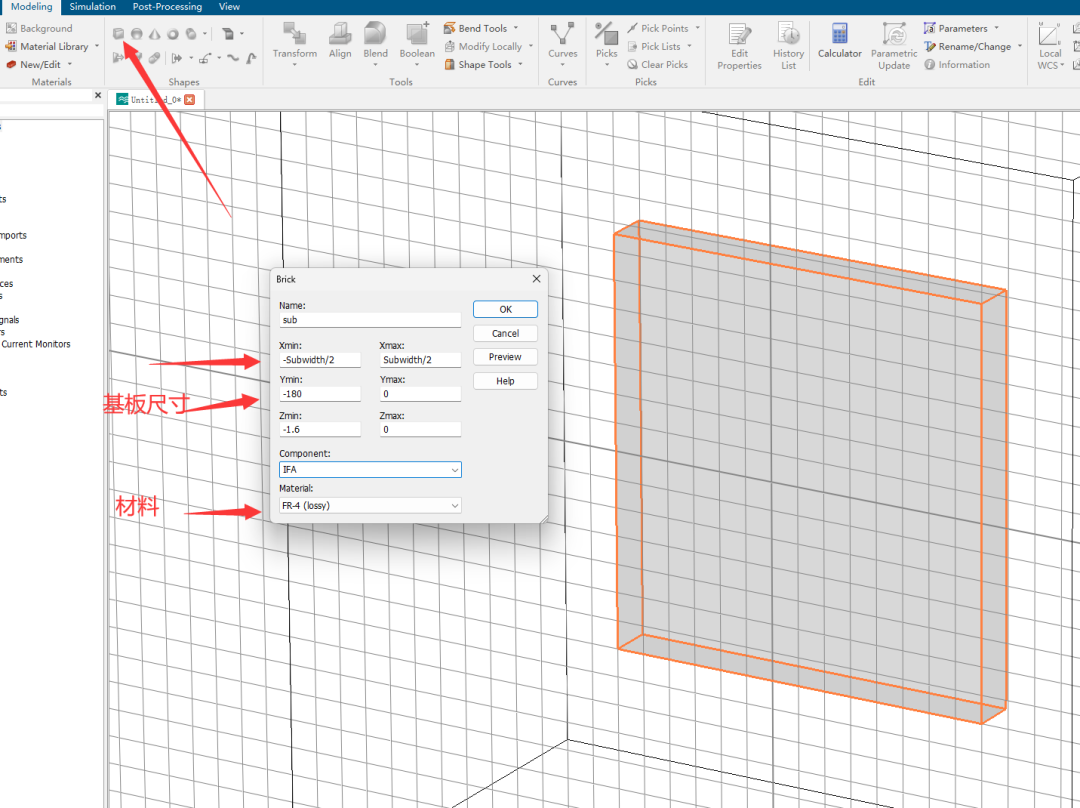Expand the New/Edit material menu

(x=70, y=64)
